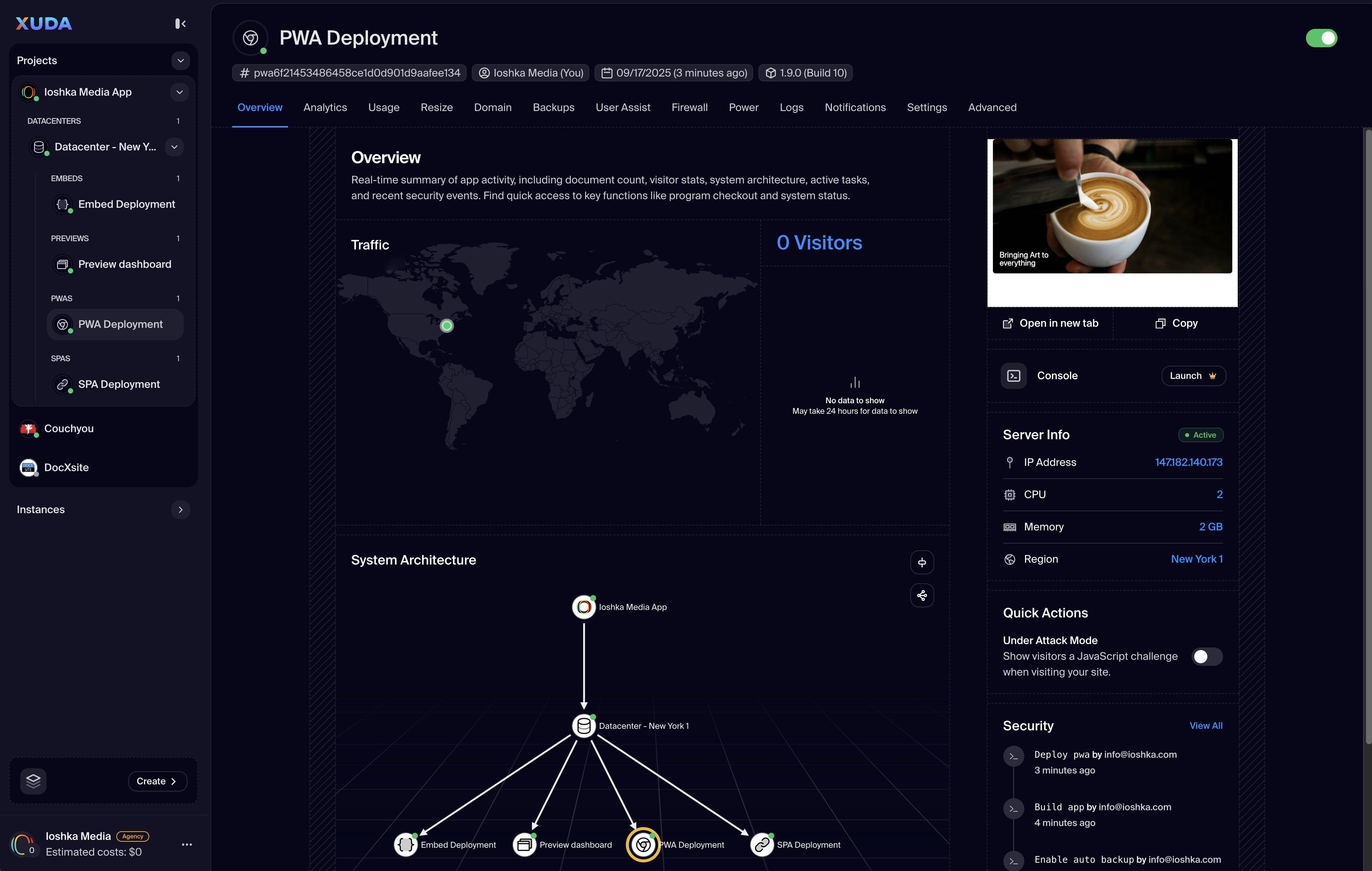The image size is (1372, 871).
Task: Click the Console terminal icon
Action: click(x=1013, y=376)
